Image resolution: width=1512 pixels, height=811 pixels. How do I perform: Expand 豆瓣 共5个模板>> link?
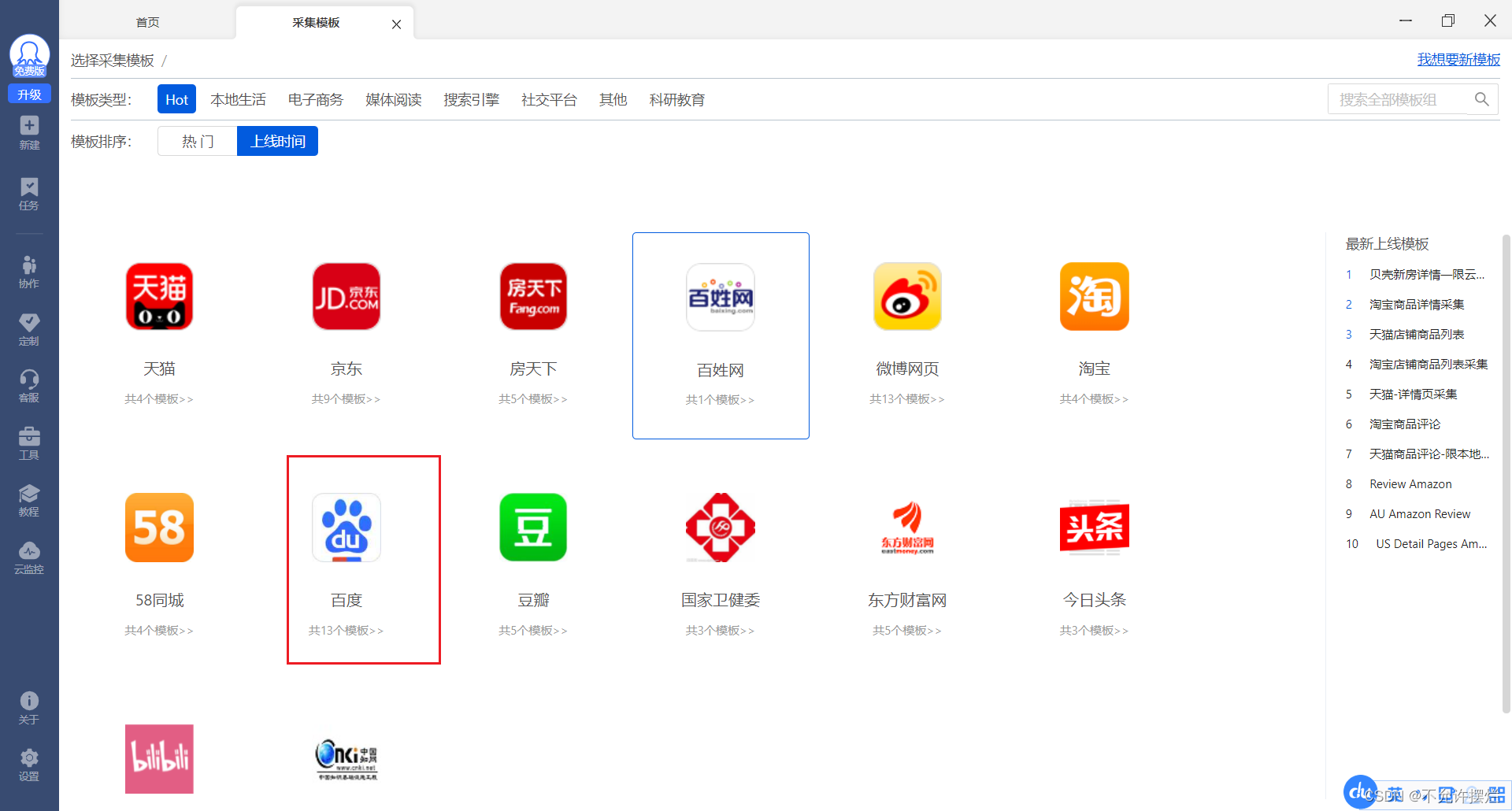pyautogui.click(x=533, y=631)
